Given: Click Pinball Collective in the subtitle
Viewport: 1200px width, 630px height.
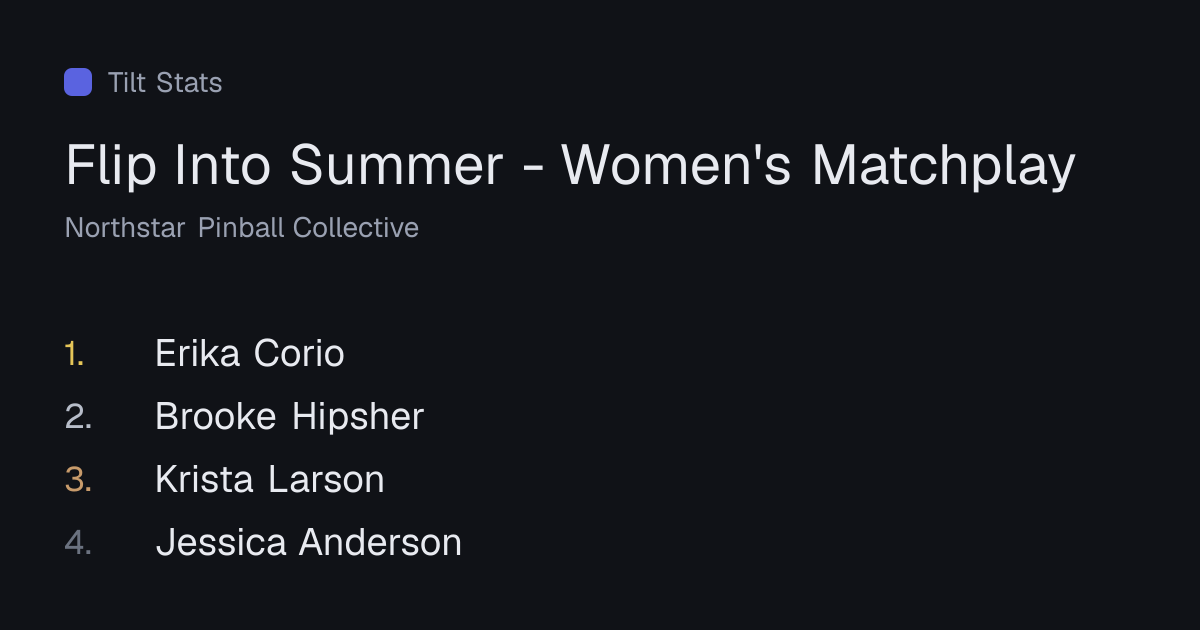Looking at the screenshot, I should click(x=308, y=228).
